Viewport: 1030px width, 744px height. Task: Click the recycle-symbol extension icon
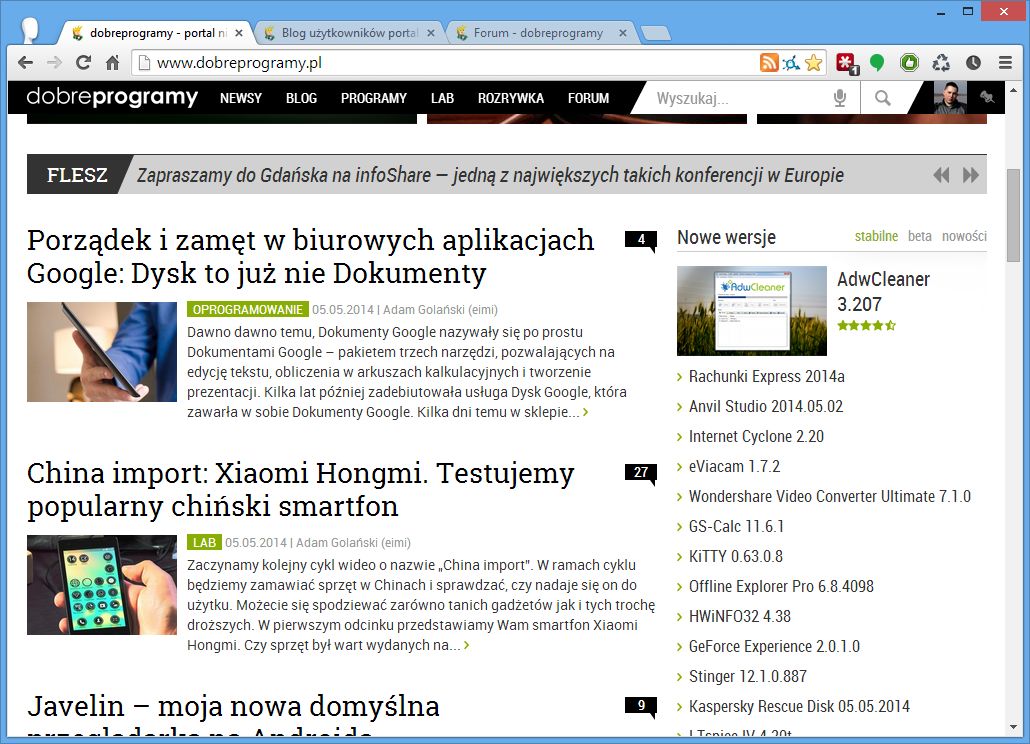point(940,62)
